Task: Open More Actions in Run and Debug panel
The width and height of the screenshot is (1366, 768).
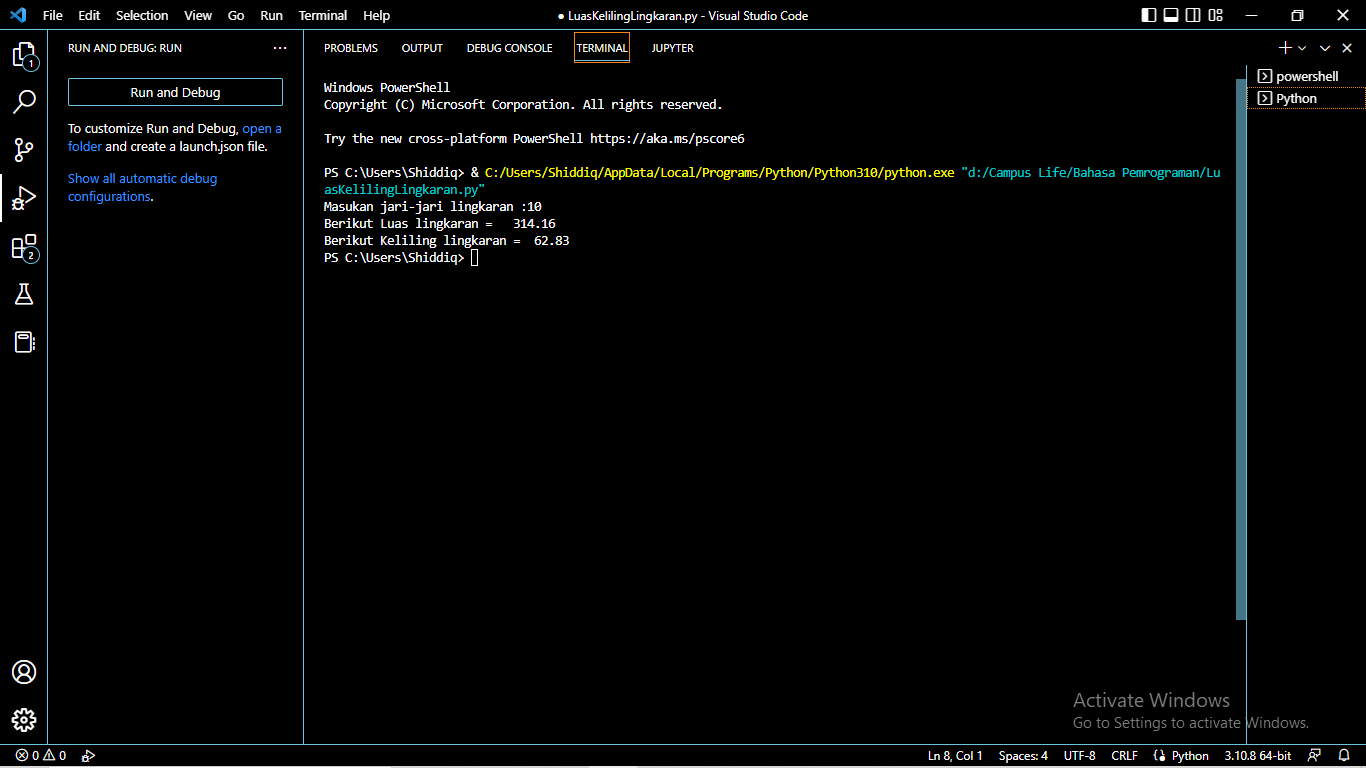Action: pyautogui.click(x=280, y=47)
